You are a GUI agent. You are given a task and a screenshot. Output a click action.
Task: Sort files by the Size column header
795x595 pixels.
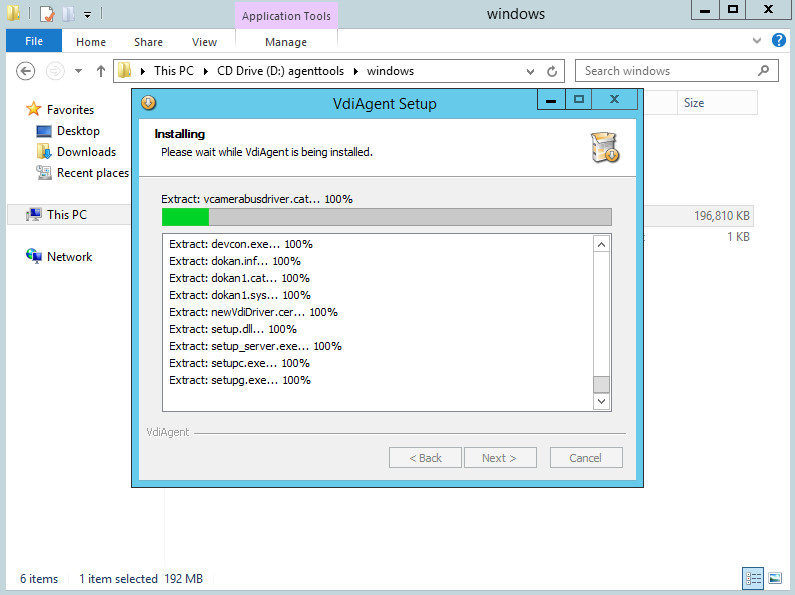click(717, 103)
